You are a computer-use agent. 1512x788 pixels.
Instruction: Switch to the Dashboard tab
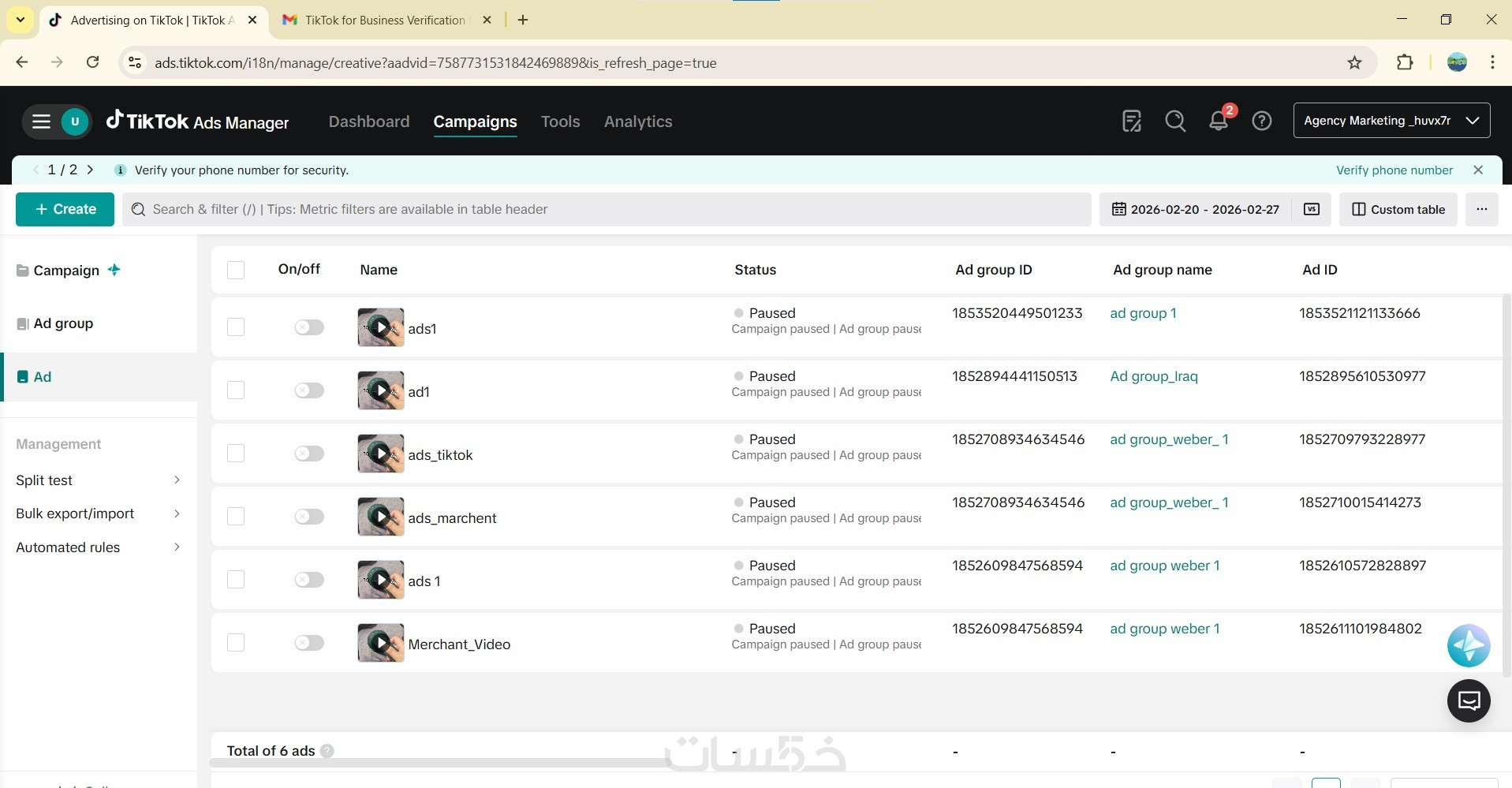369,121
